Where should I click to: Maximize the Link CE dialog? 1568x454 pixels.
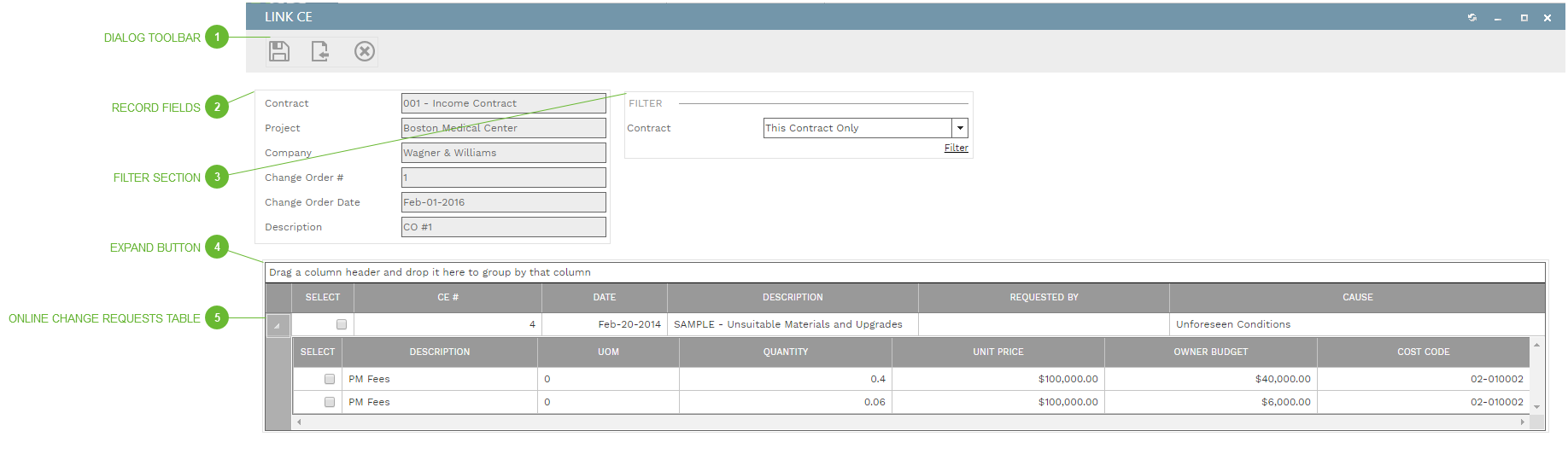[x=1524, y=17]
